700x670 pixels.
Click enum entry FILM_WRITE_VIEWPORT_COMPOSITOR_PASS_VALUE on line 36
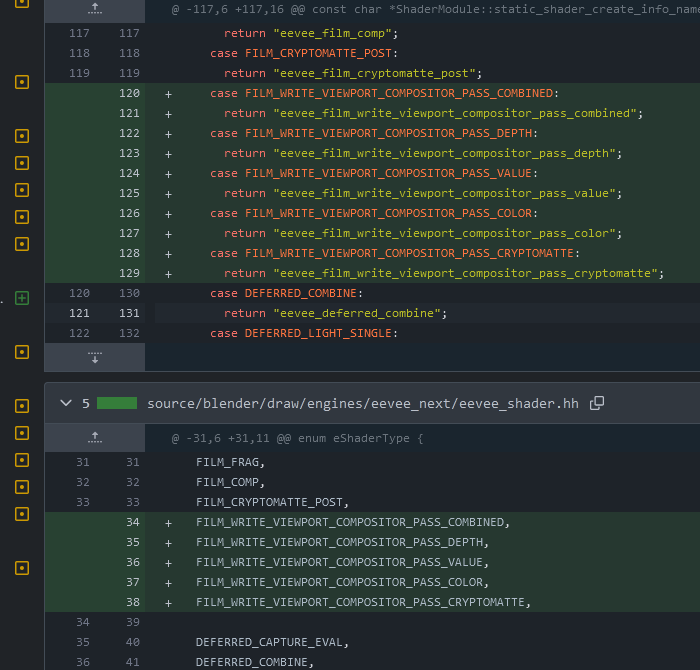342,562
